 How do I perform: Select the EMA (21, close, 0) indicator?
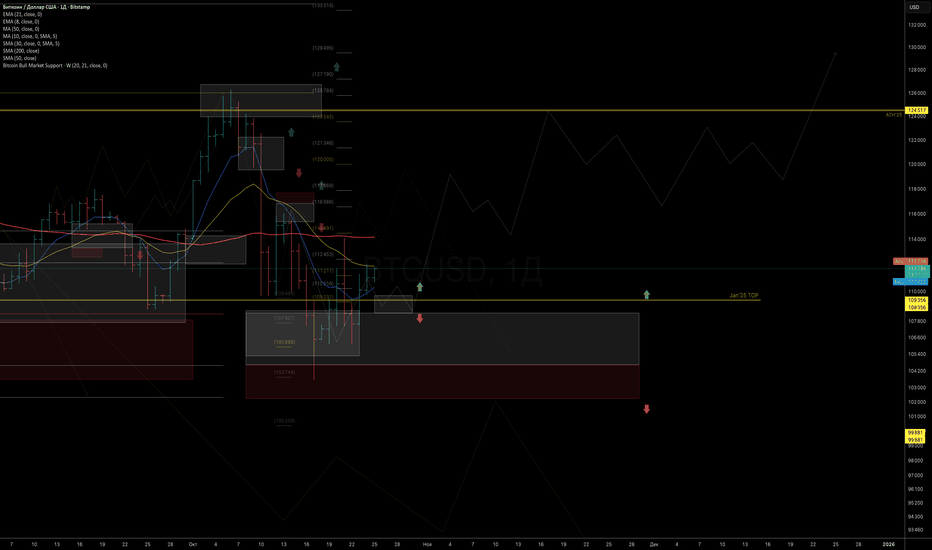tap(23, 15)
